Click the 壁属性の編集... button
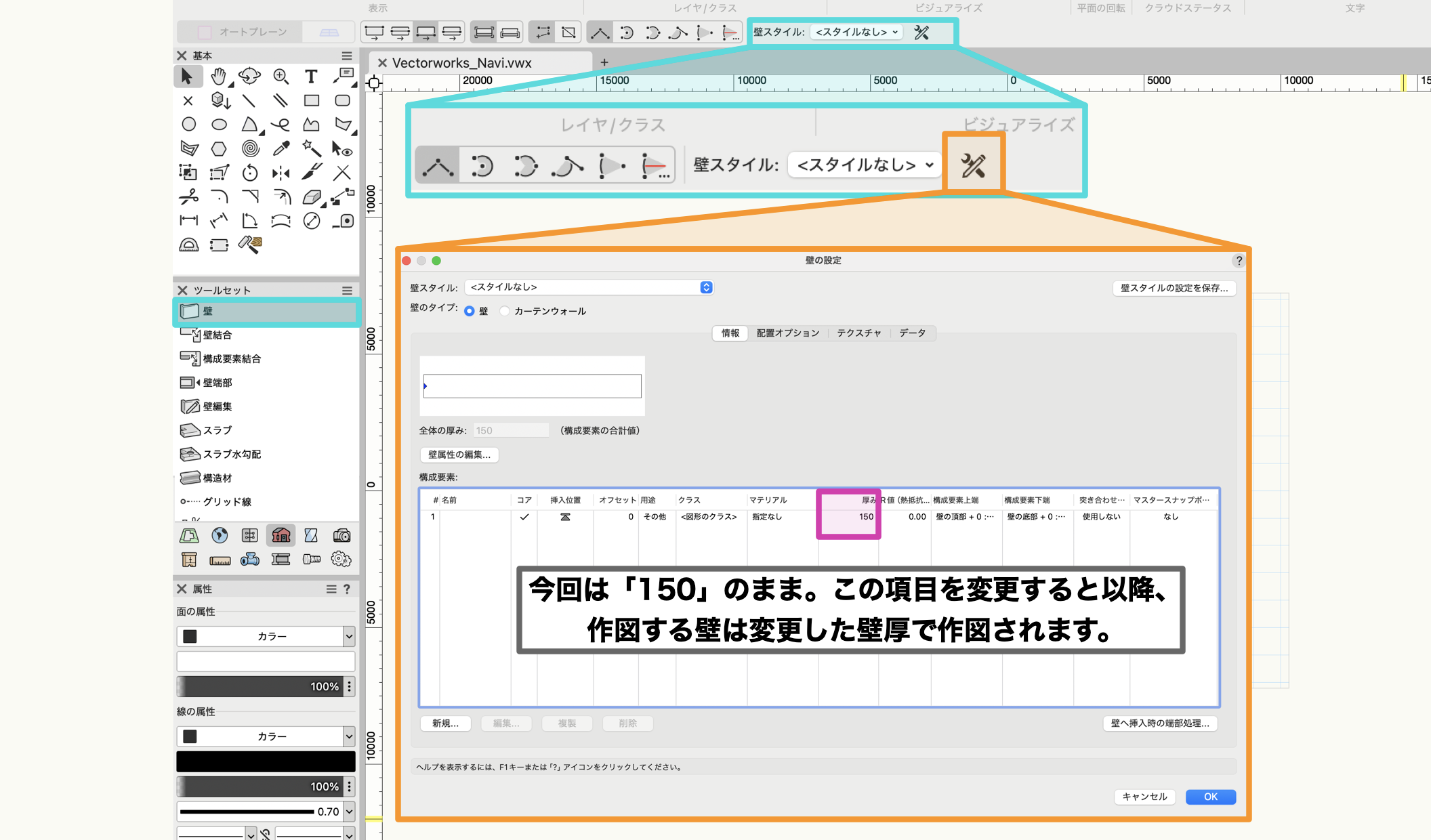Viewport: 1431px width, 840px height. tap(459, 455)
